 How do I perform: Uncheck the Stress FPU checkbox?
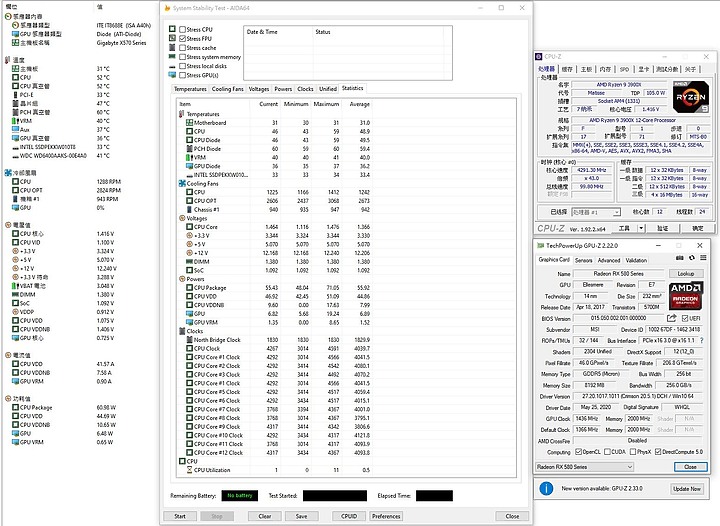click(182, 39)
